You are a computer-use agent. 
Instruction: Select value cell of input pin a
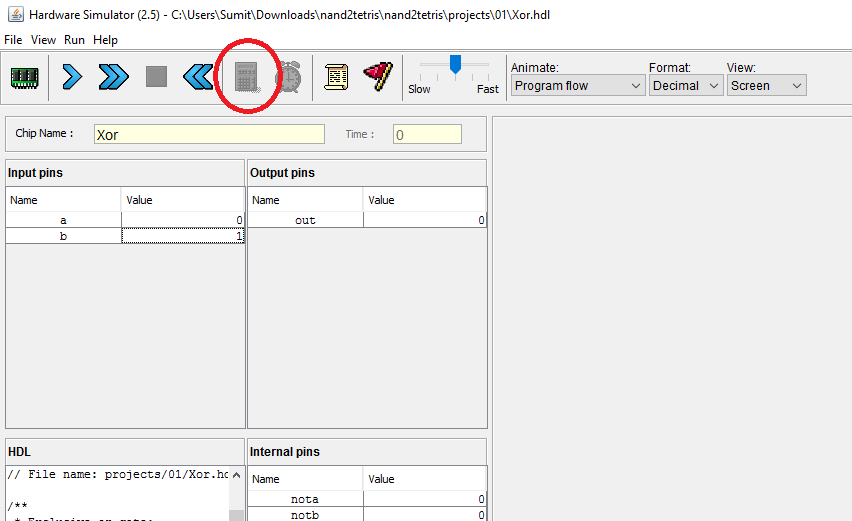[183, 220]
